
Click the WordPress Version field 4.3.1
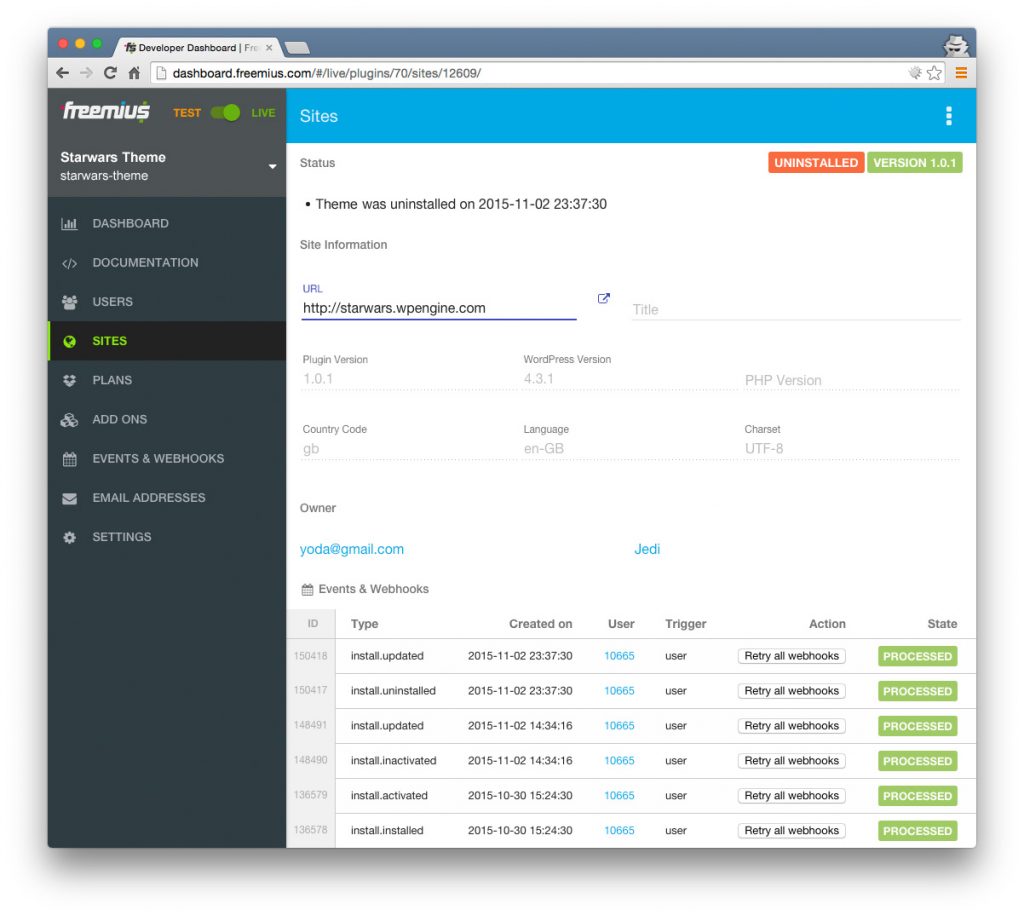630,379
